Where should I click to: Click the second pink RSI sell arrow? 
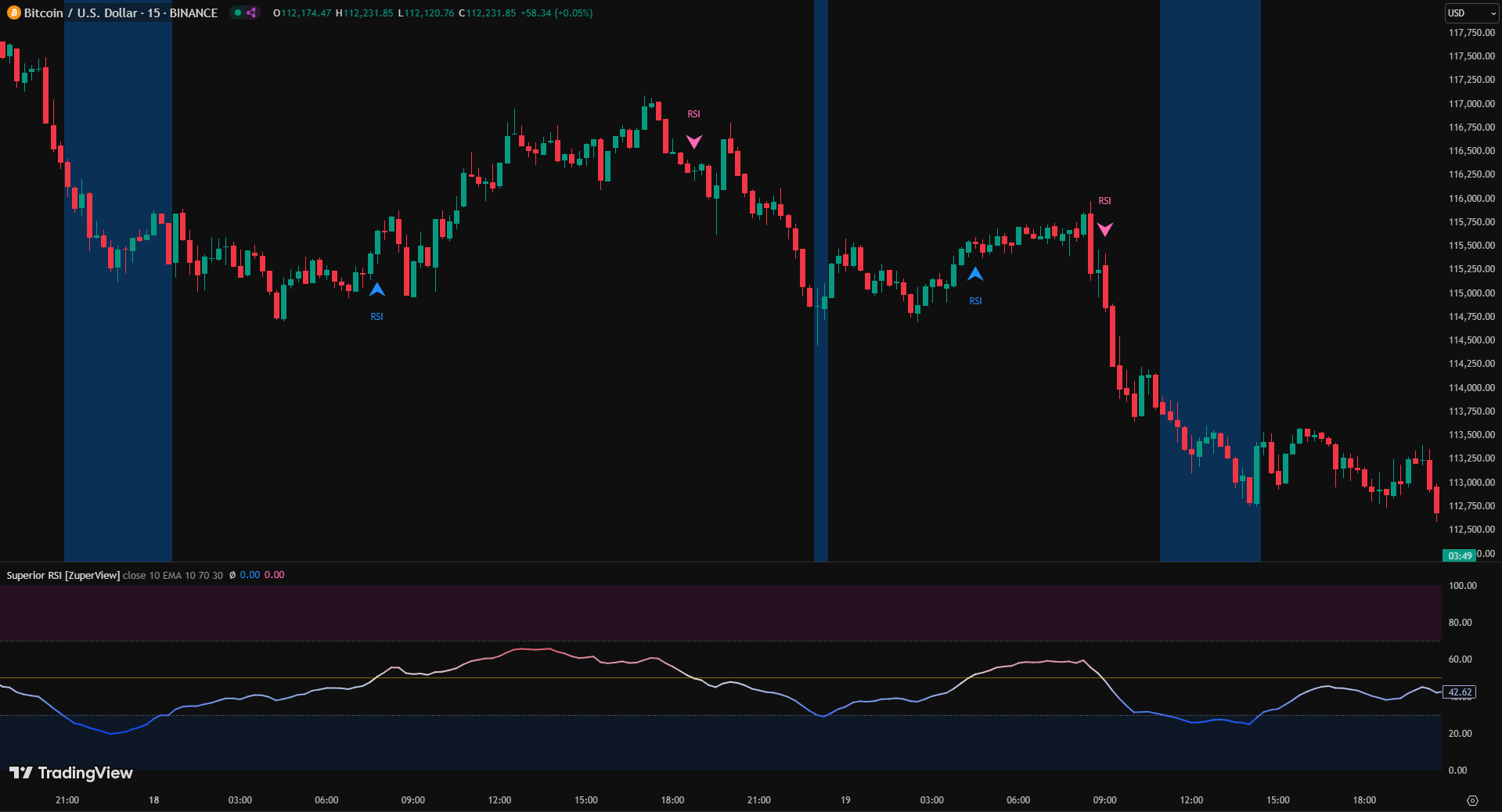point(1104,229)
